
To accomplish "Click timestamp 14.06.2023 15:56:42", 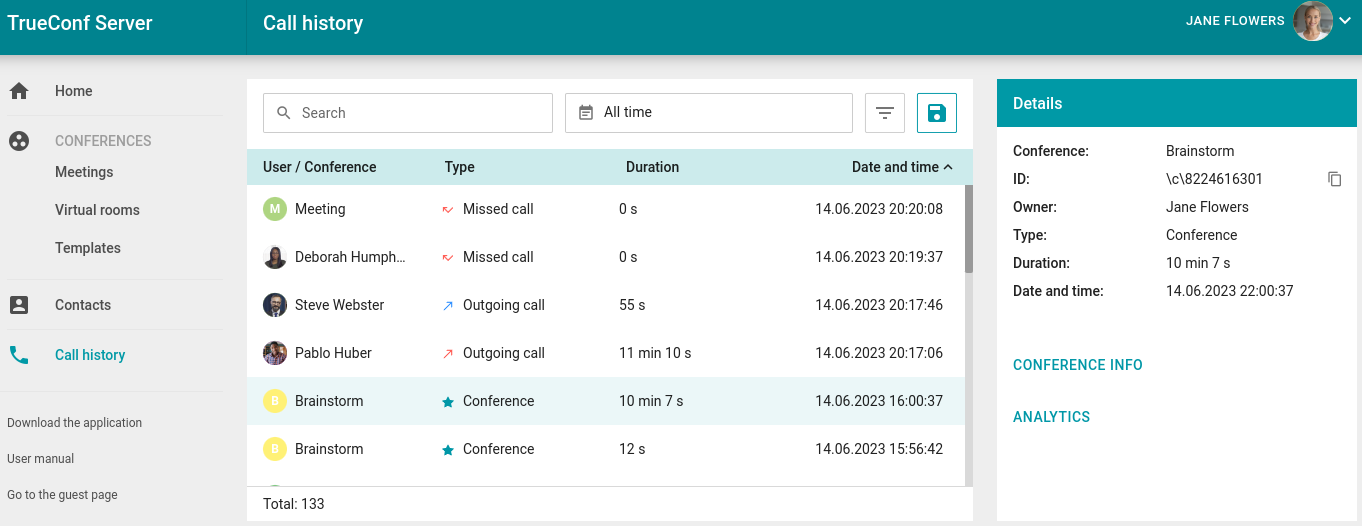I will 879,449.
